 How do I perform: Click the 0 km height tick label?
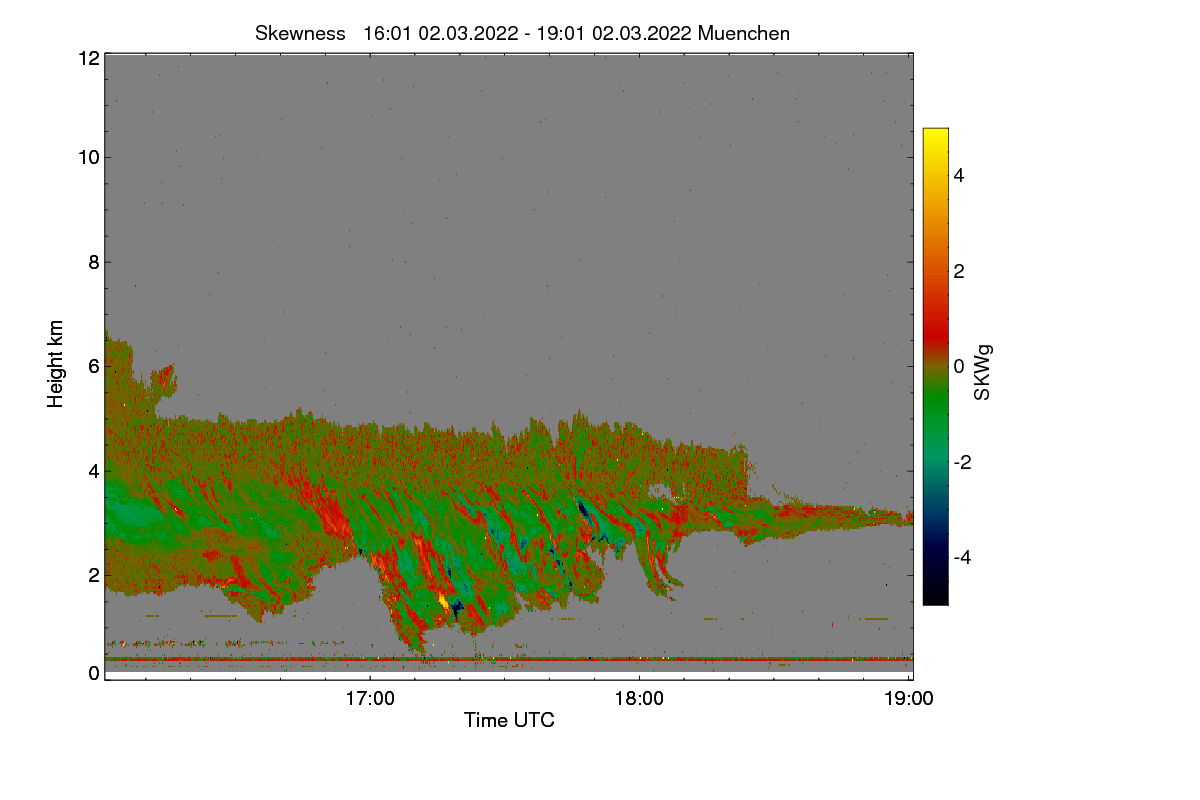pyautogui.click(x=93, y=673)
